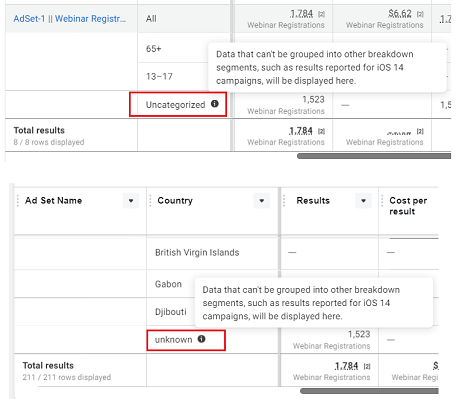Click the info icon beside unknown country
Viewport: 456px width, 400px height.
click(x=201, y=339)
